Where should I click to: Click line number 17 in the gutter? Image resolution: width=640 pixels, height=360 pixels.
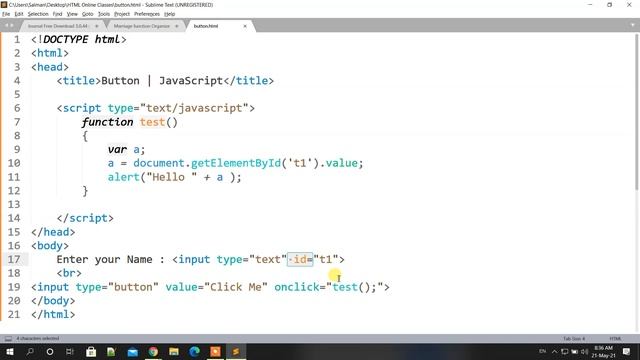click(14, 260)
